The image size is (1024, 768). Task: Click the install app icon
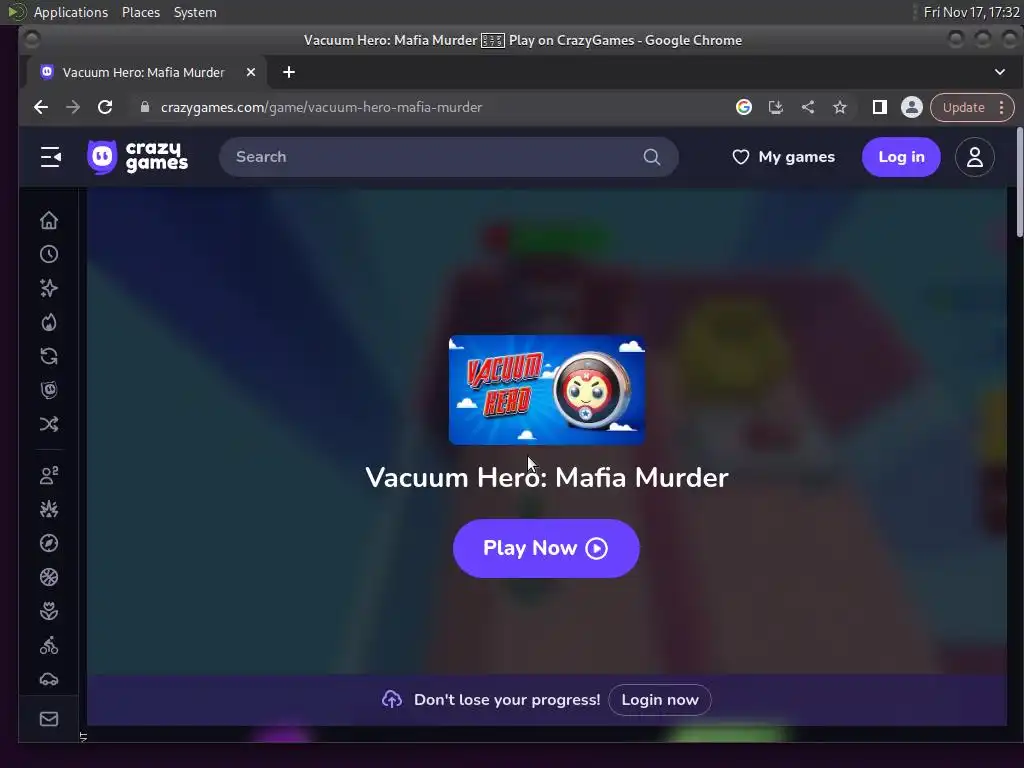tap(776, 107)
